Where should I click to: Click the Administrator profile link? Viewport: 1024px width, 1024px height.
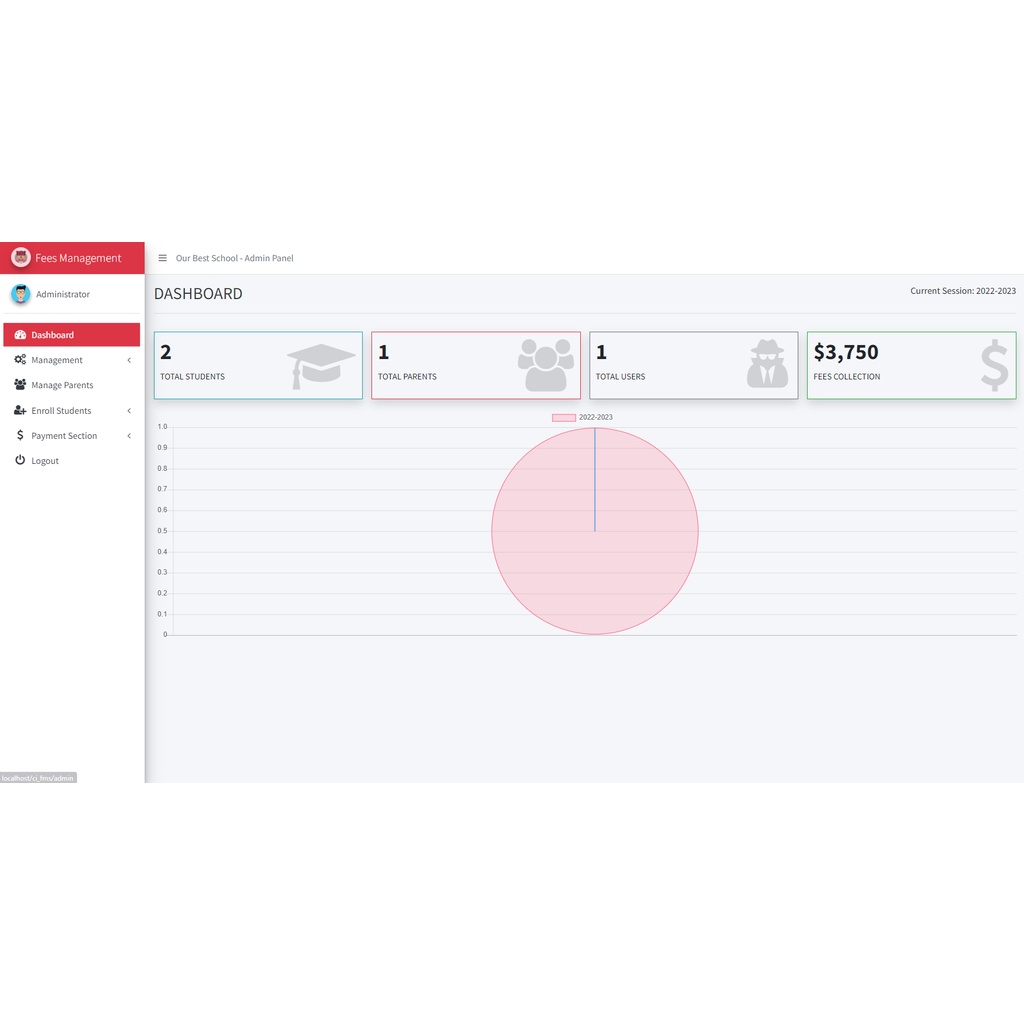62,294
